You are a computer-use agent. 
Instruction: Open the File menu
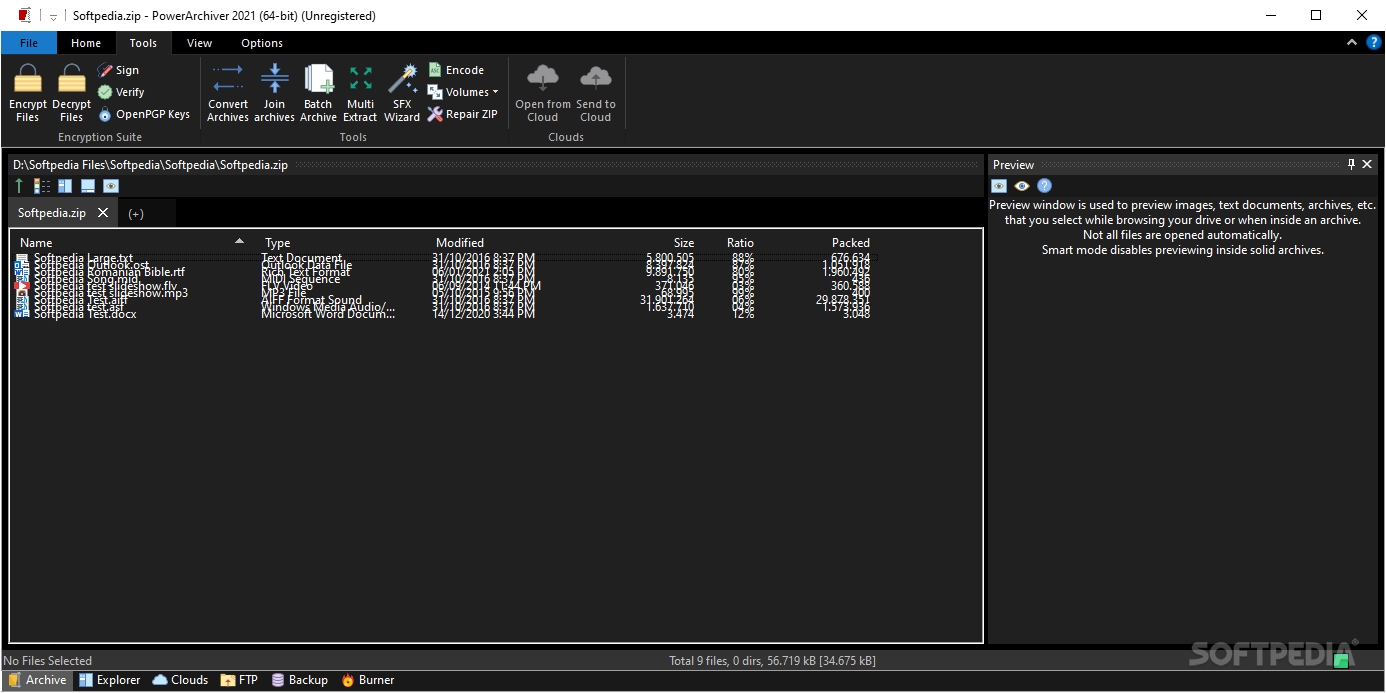click(x=29, y=43)
